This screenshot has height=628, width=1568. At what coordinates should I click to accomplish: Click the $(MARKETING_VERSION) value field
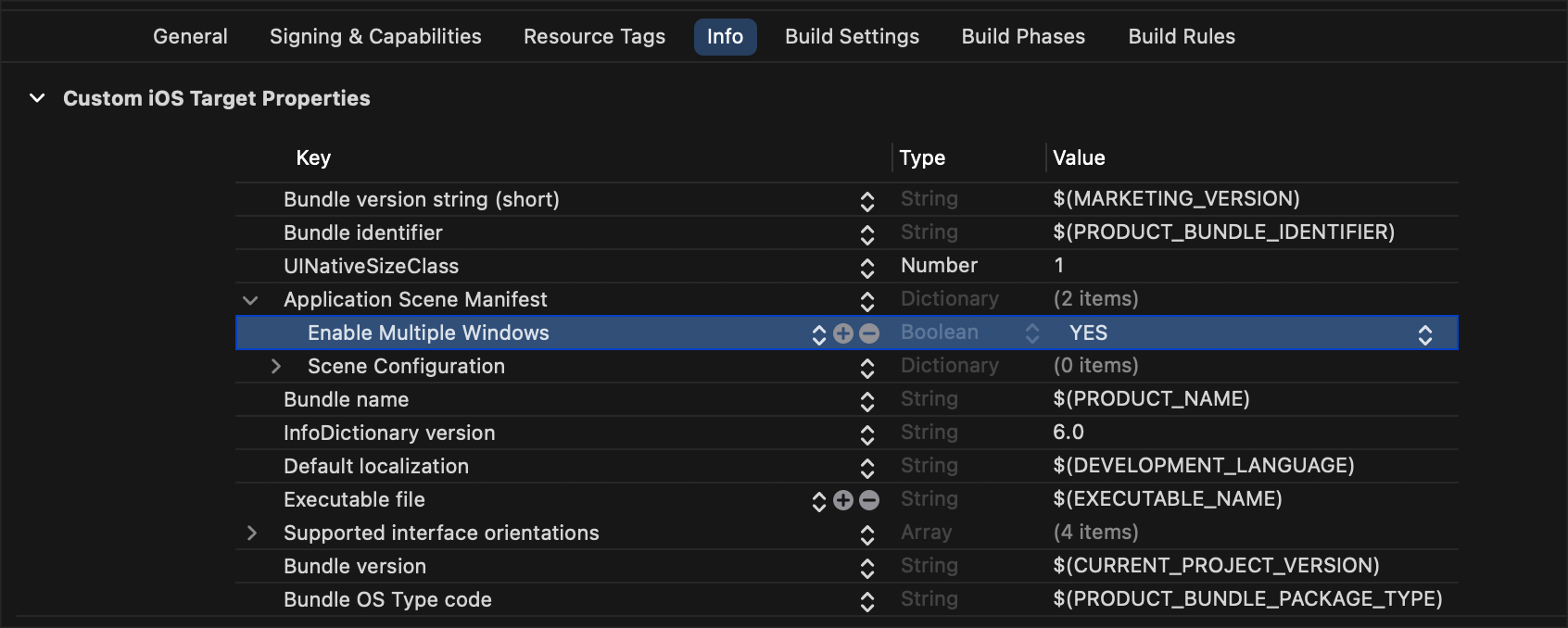click(x=1176, y=199)
